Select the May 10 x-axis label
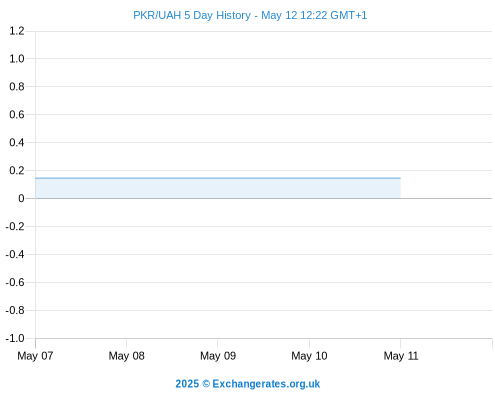Image resolution: width=495 pixels, height=400 pixels. [309, 356]
